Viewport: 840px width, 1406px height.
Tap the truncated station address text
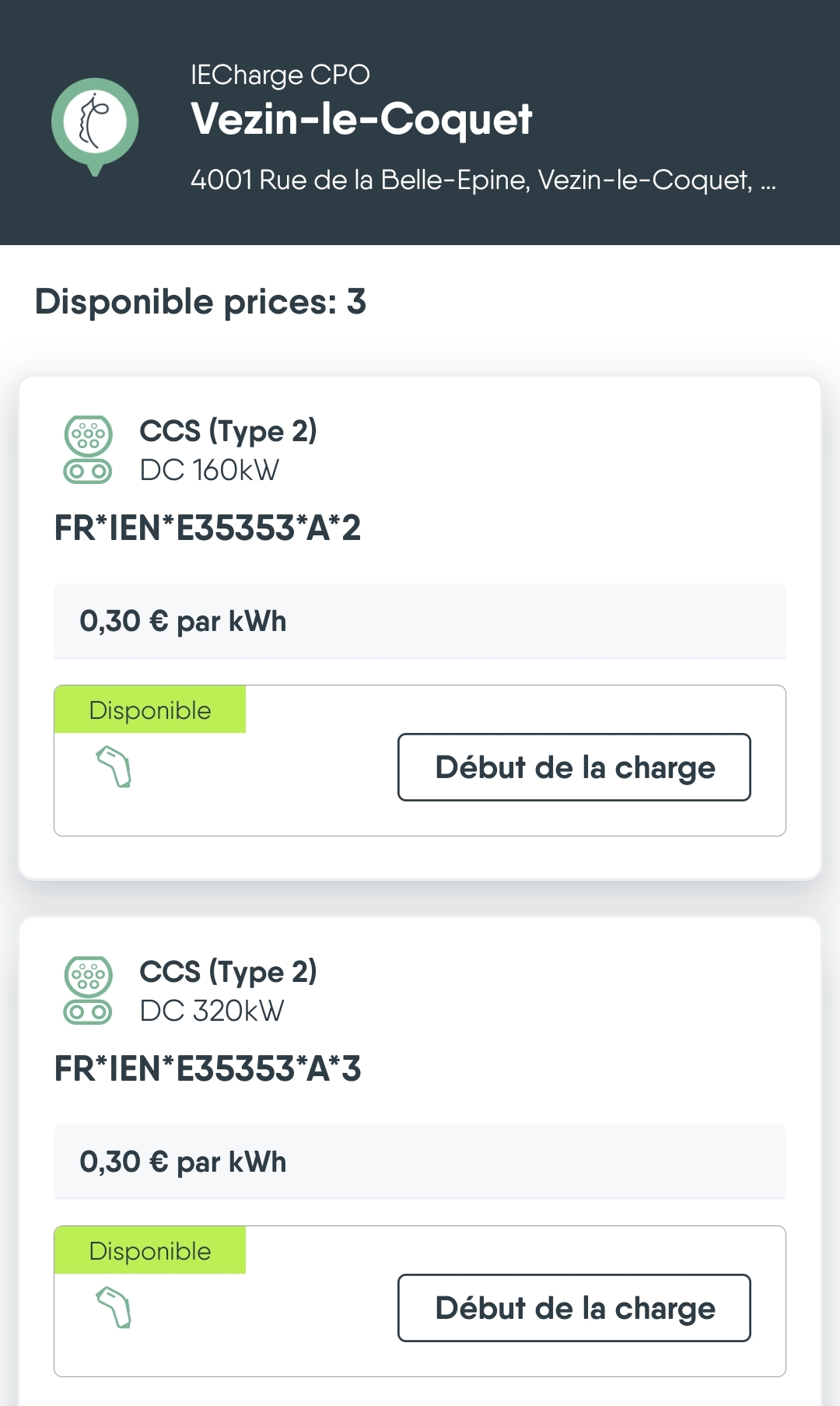(482, 180)
